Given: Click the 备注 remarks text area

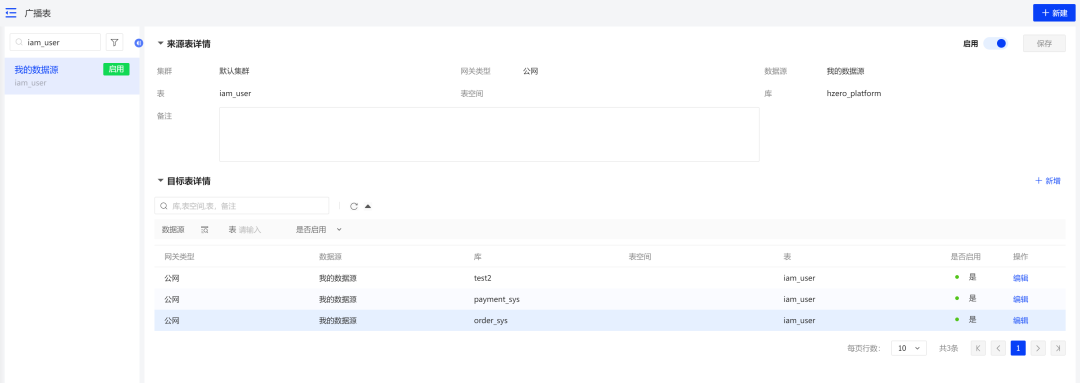Looking at the screenshot, I should click(x=489, y=134).
